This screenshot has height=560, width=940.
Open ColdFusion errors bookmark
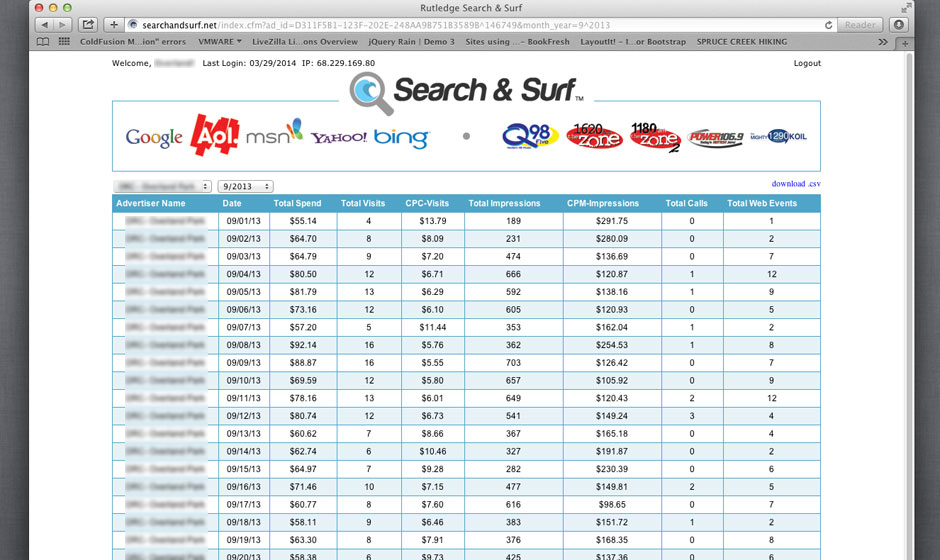coord(132,42)
